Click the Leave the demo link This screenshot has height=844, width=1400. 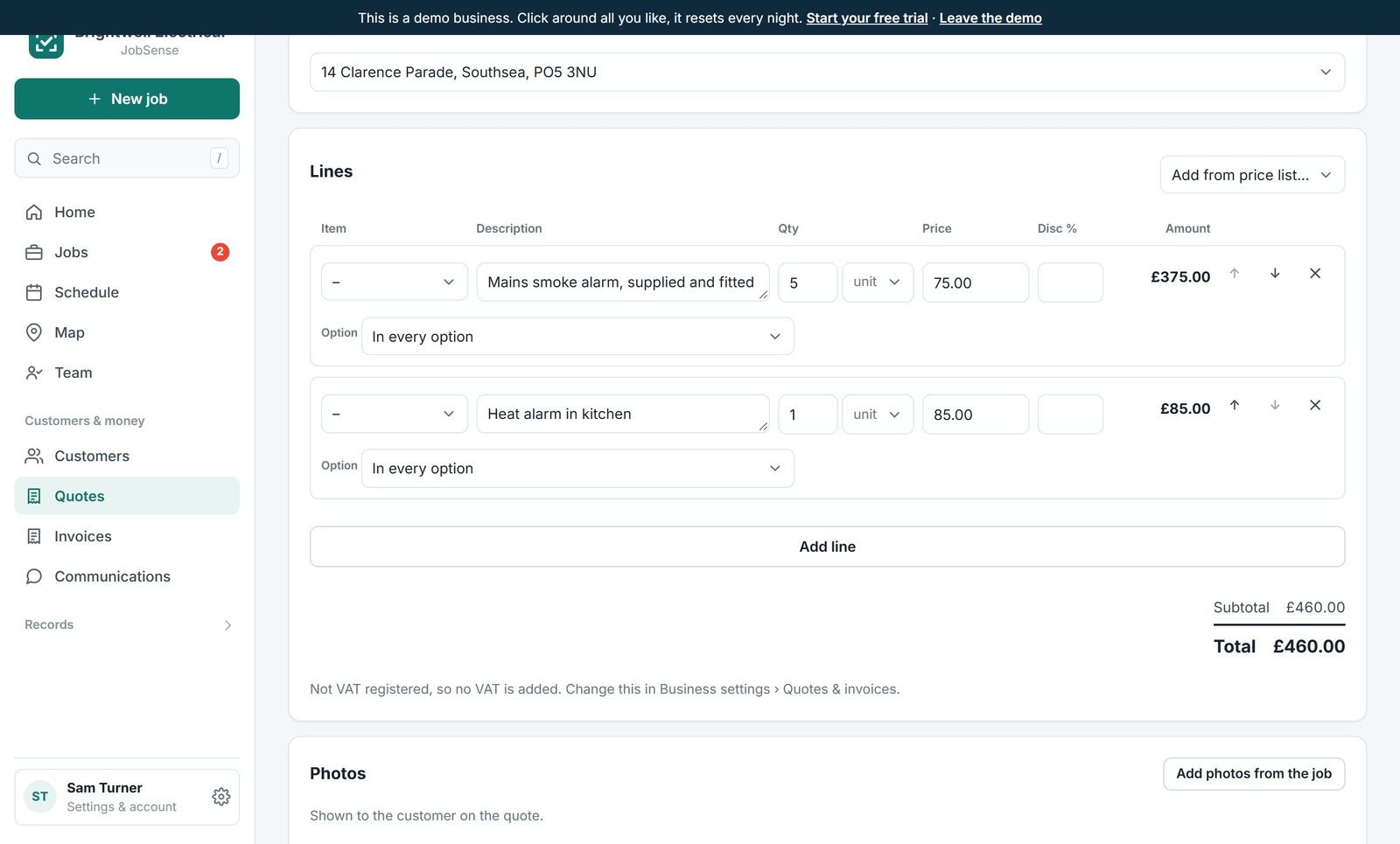coord(990,17)
